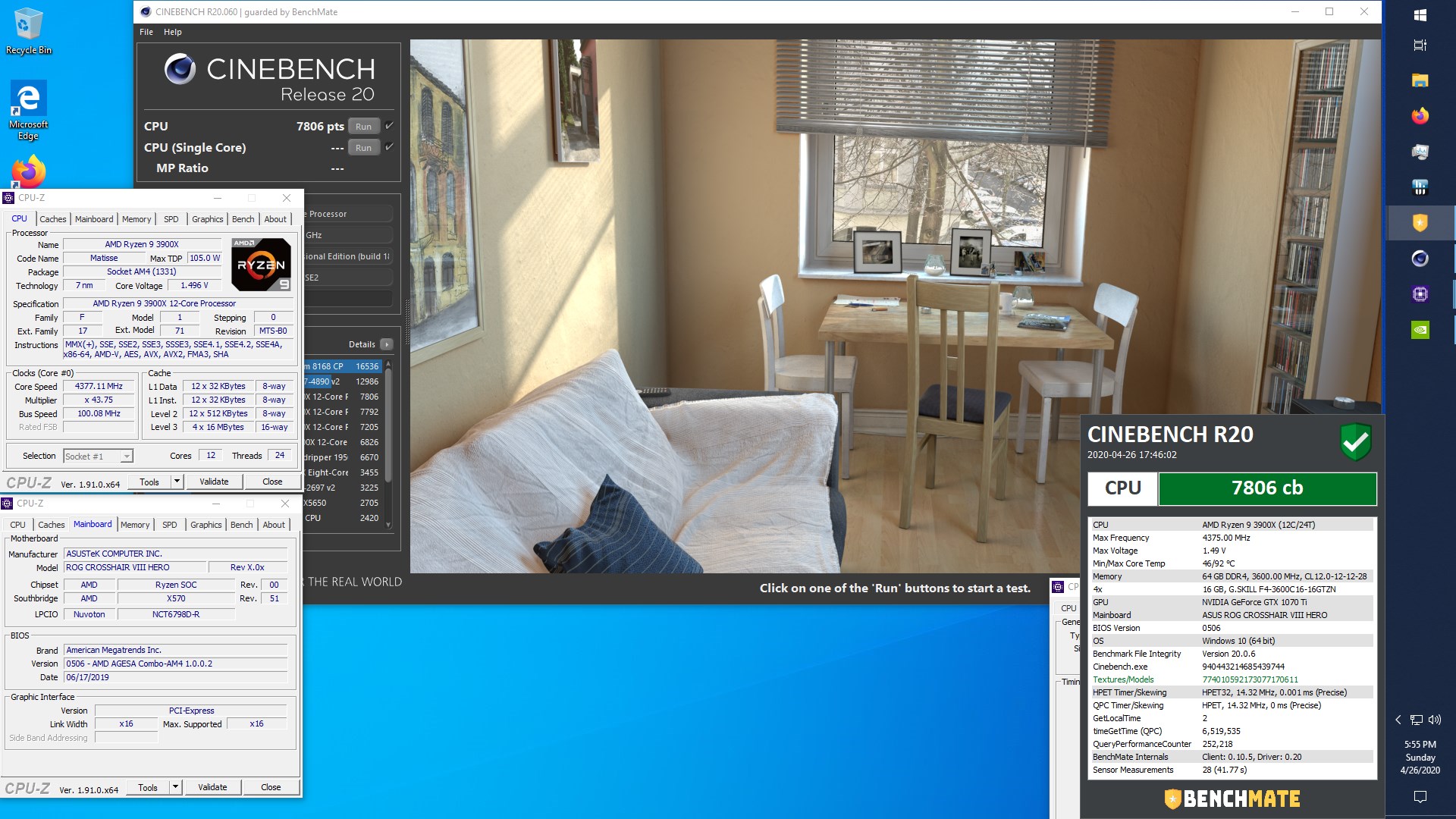
Task: Expand the hidden tray icons chevron
Action: point(1398,720)
